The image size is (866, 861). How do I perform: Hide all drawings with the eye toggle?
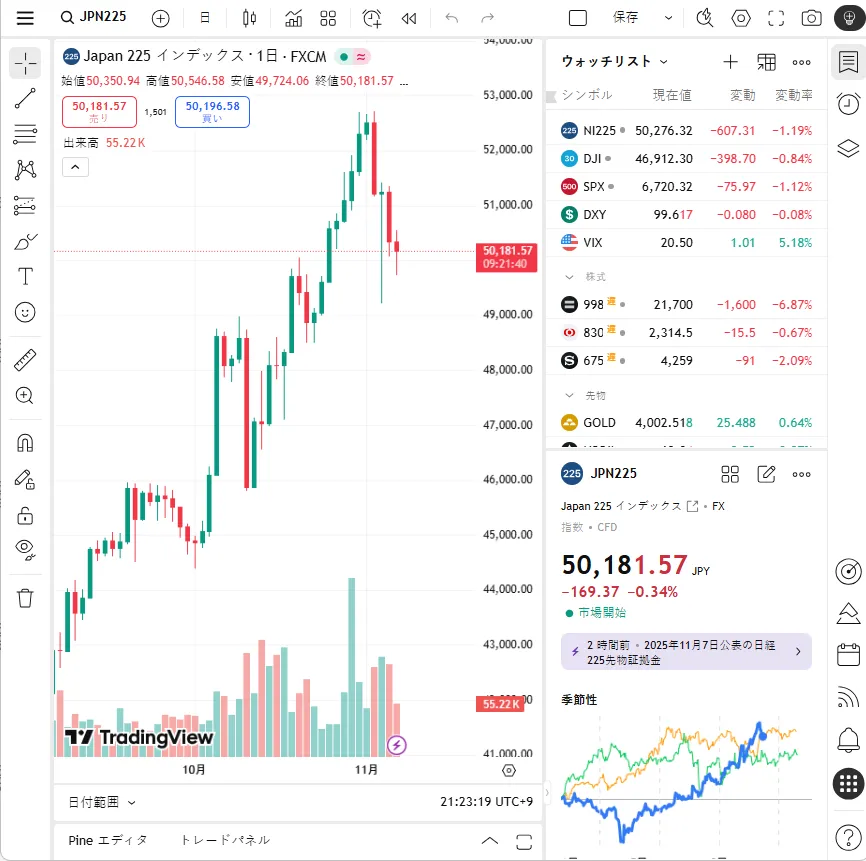(25, 549)
